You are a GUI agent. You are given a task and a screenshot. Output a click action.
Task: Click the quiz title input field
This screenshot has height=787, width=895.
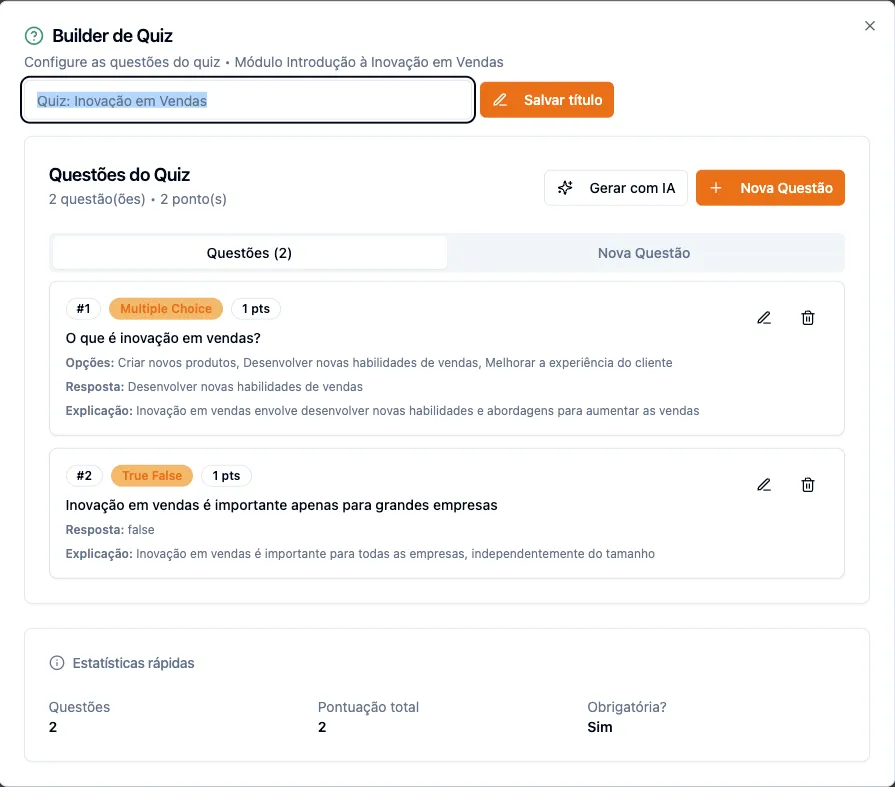pyautogui.click(x=246, y=99)
